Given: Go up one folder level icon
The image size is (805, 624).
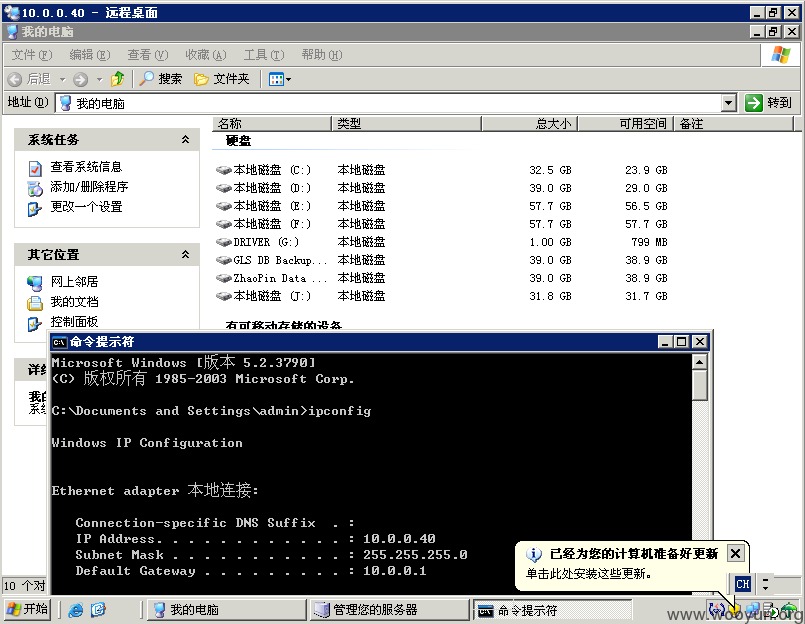Looking at the screenshot, I should [x=118, y=79].
